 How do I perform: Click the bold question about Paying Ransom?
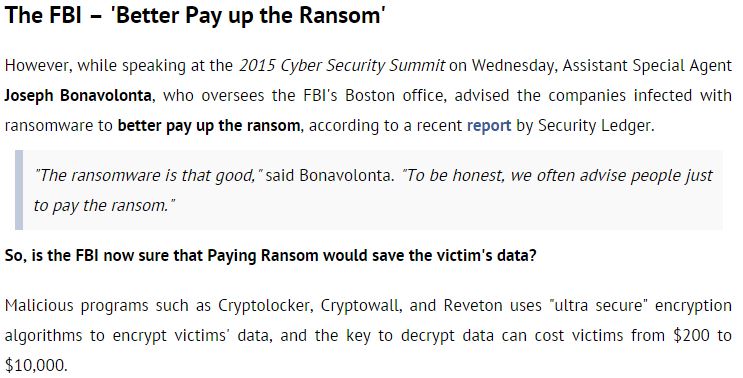271,256
